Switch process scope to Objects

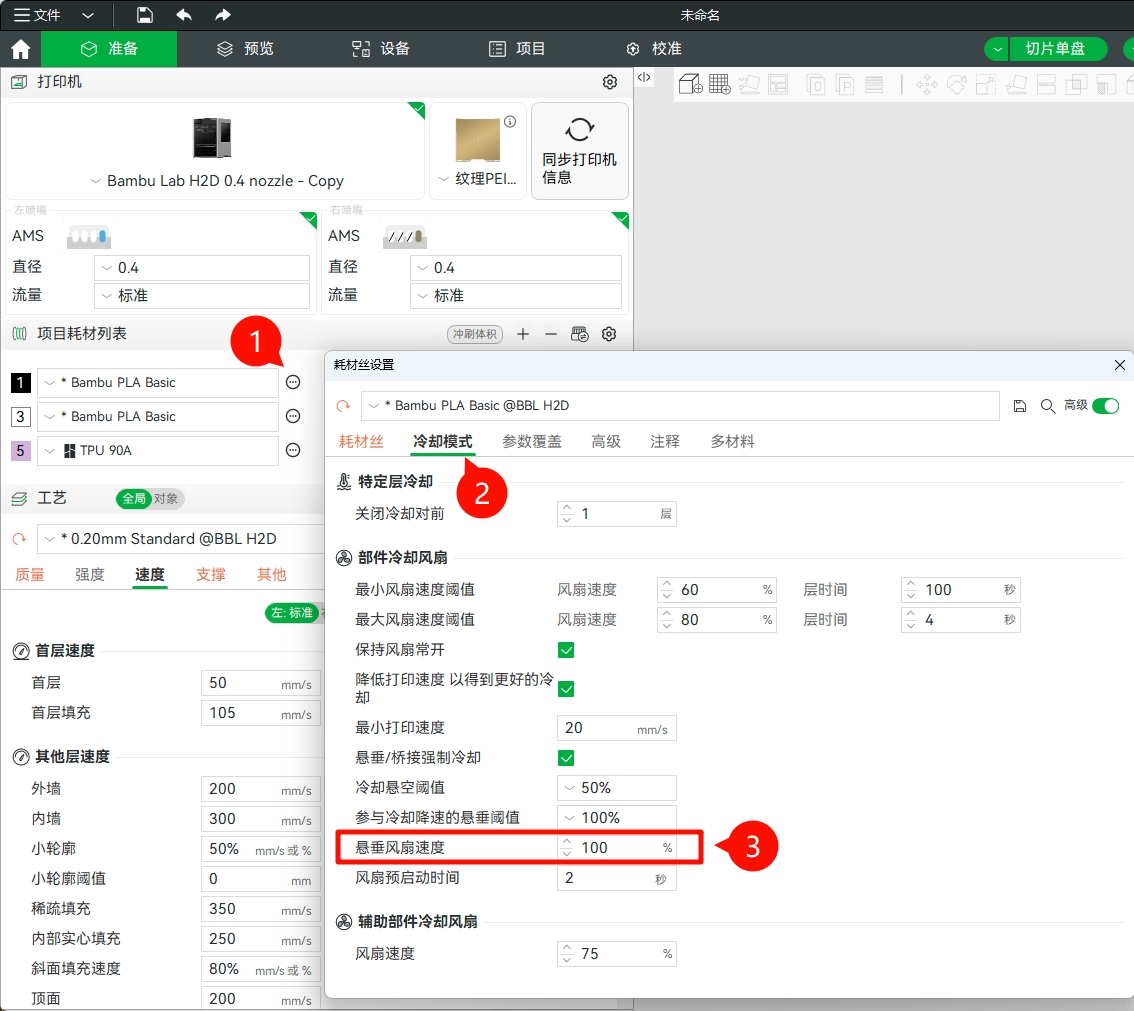166,499
